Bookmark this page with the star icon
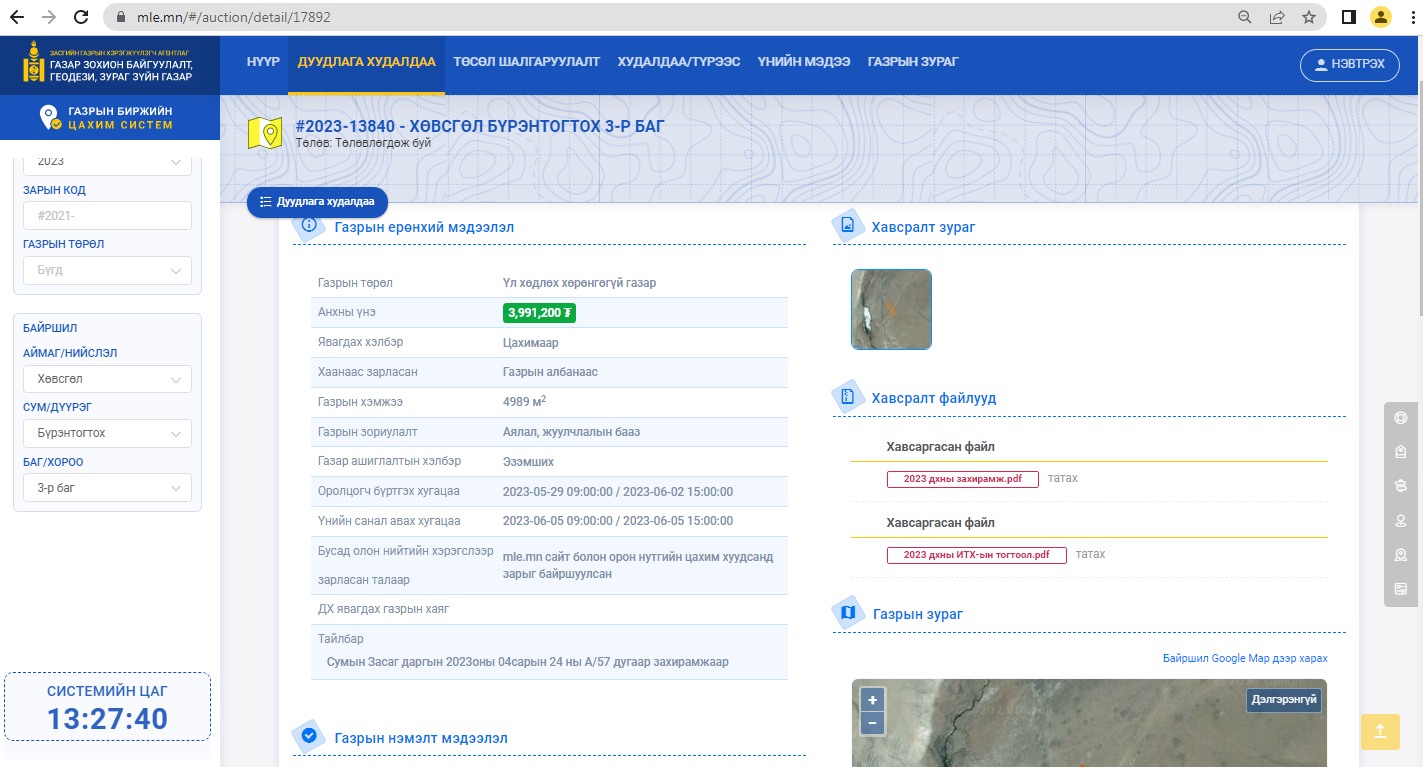The image size is (1423, 767). click(1308, 17)
